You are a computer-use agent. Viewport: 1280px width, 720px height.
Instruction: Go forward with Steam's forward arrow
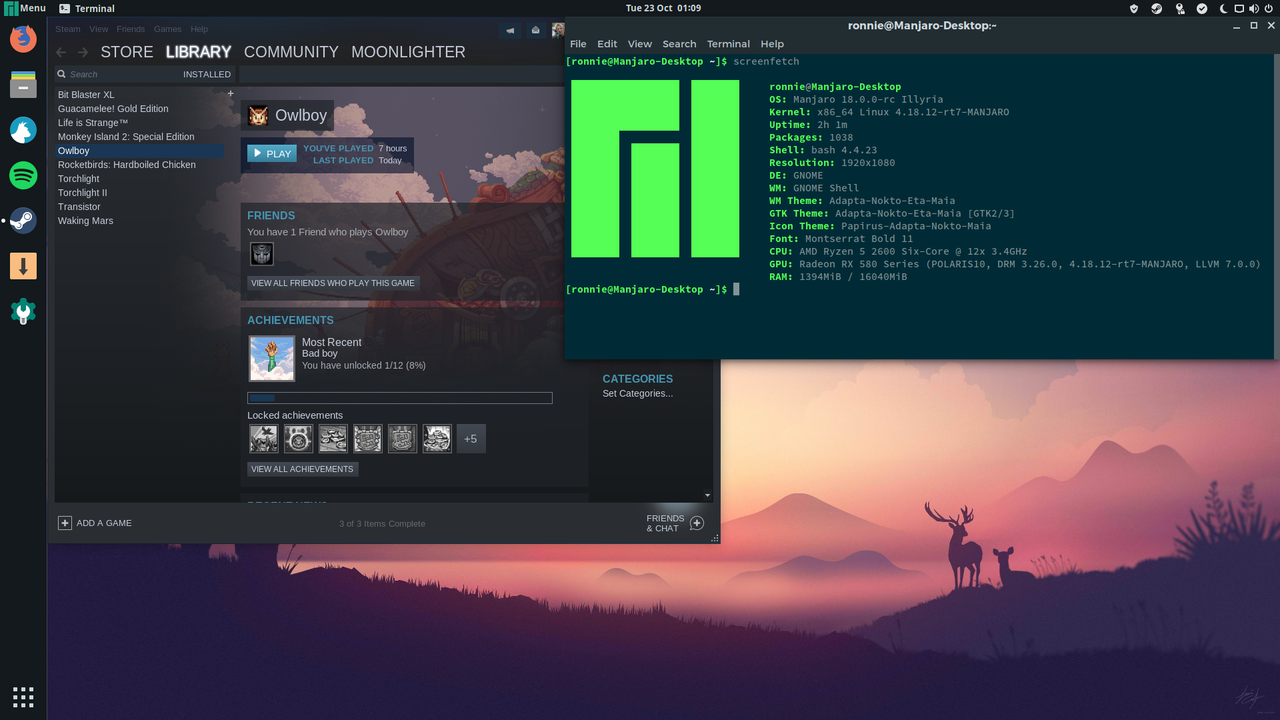(x=83, y=52)
